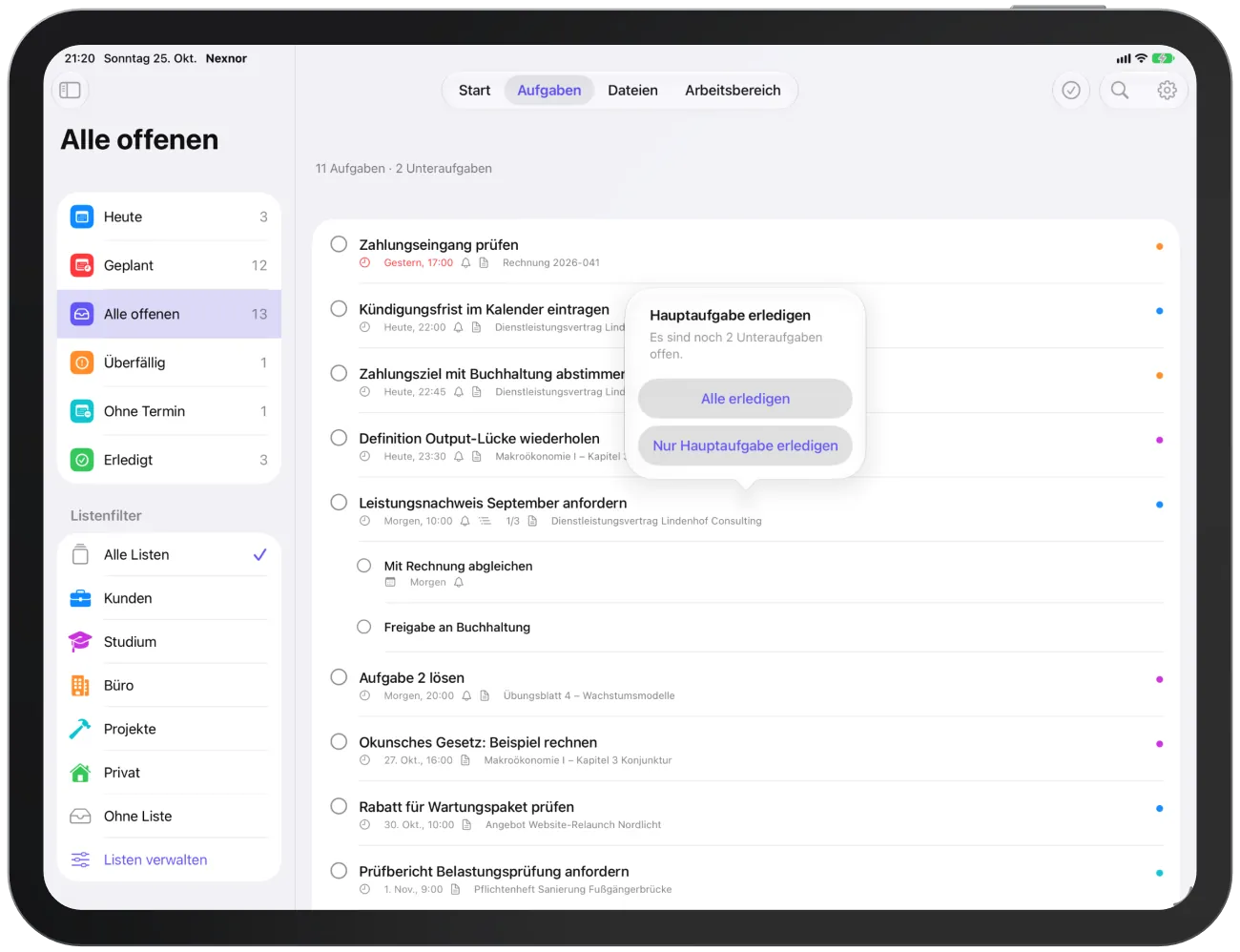The width and height of the screenshot is (1240, 952).
Task: Click orange color dot on Zahlungseingang prüfen
Action: coord(1159,246)
